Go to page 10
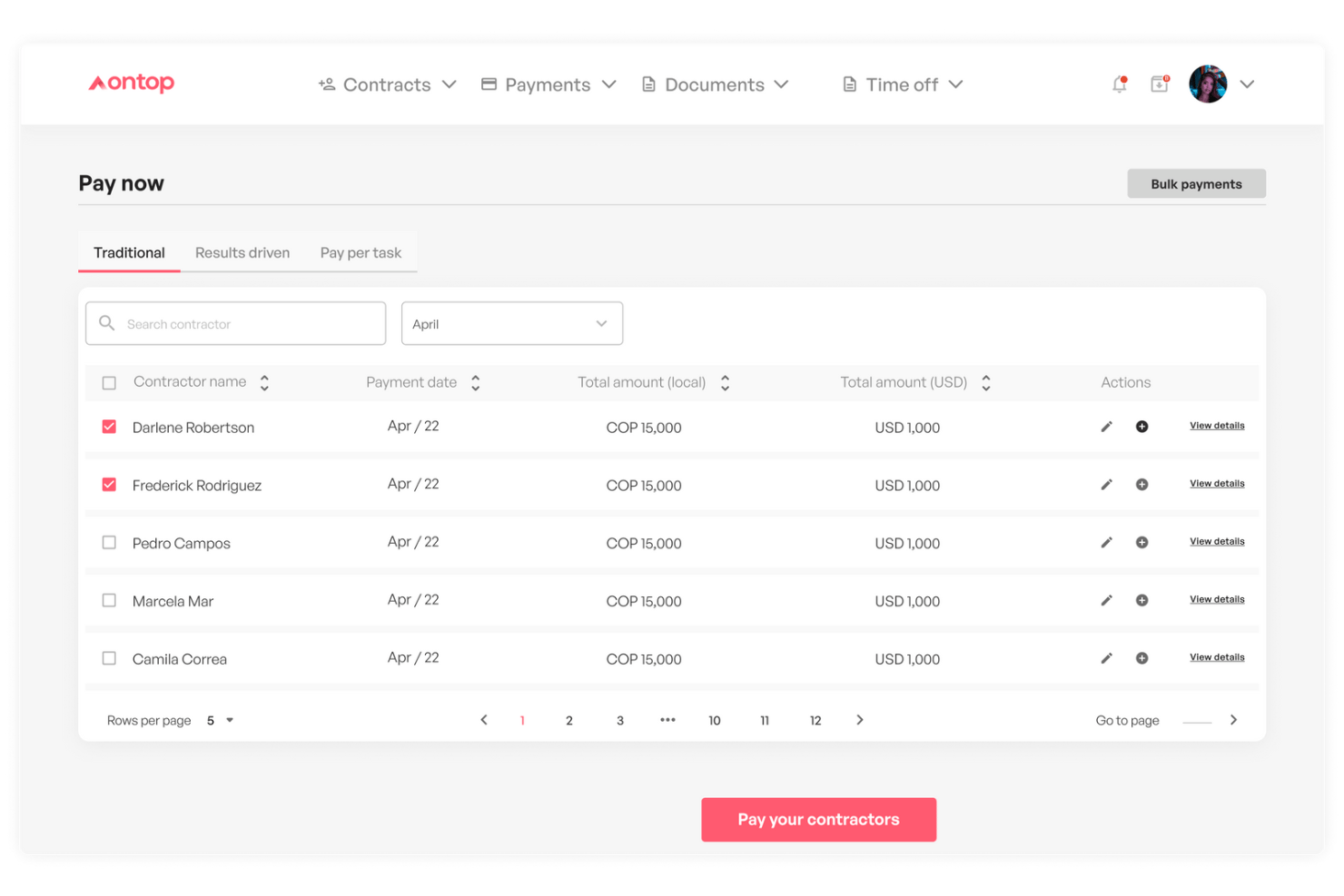This screenshot has height=896, width=1344. coord(715,721)
